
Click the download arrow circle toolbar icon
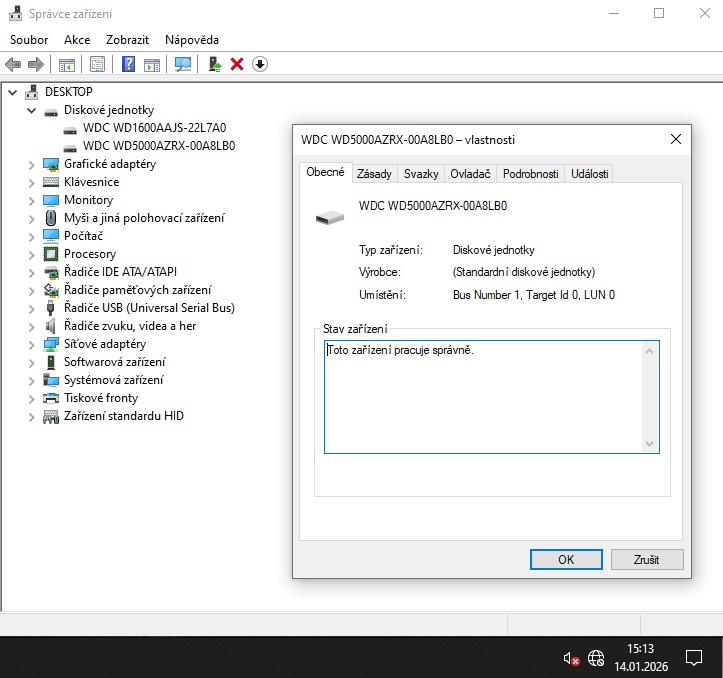[260, 64]
